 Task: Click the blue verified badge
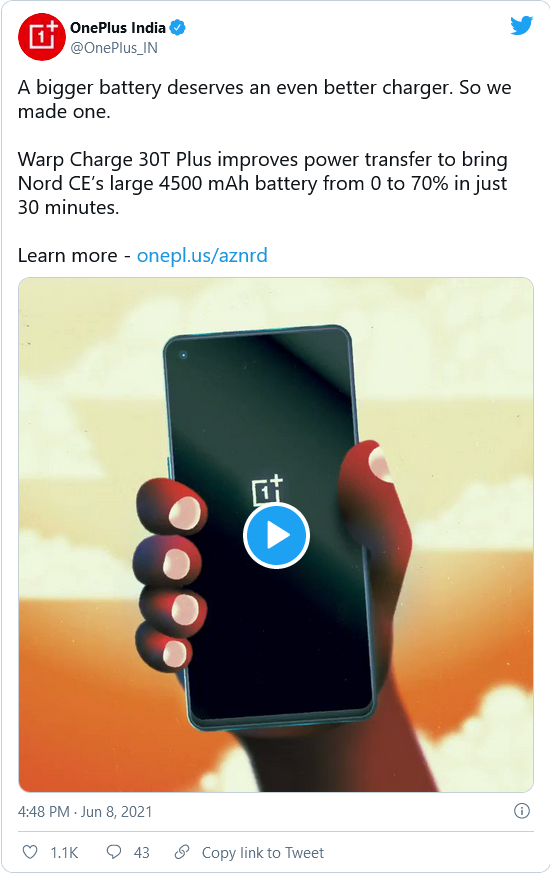pyautogui.click(x=178, y=27)
